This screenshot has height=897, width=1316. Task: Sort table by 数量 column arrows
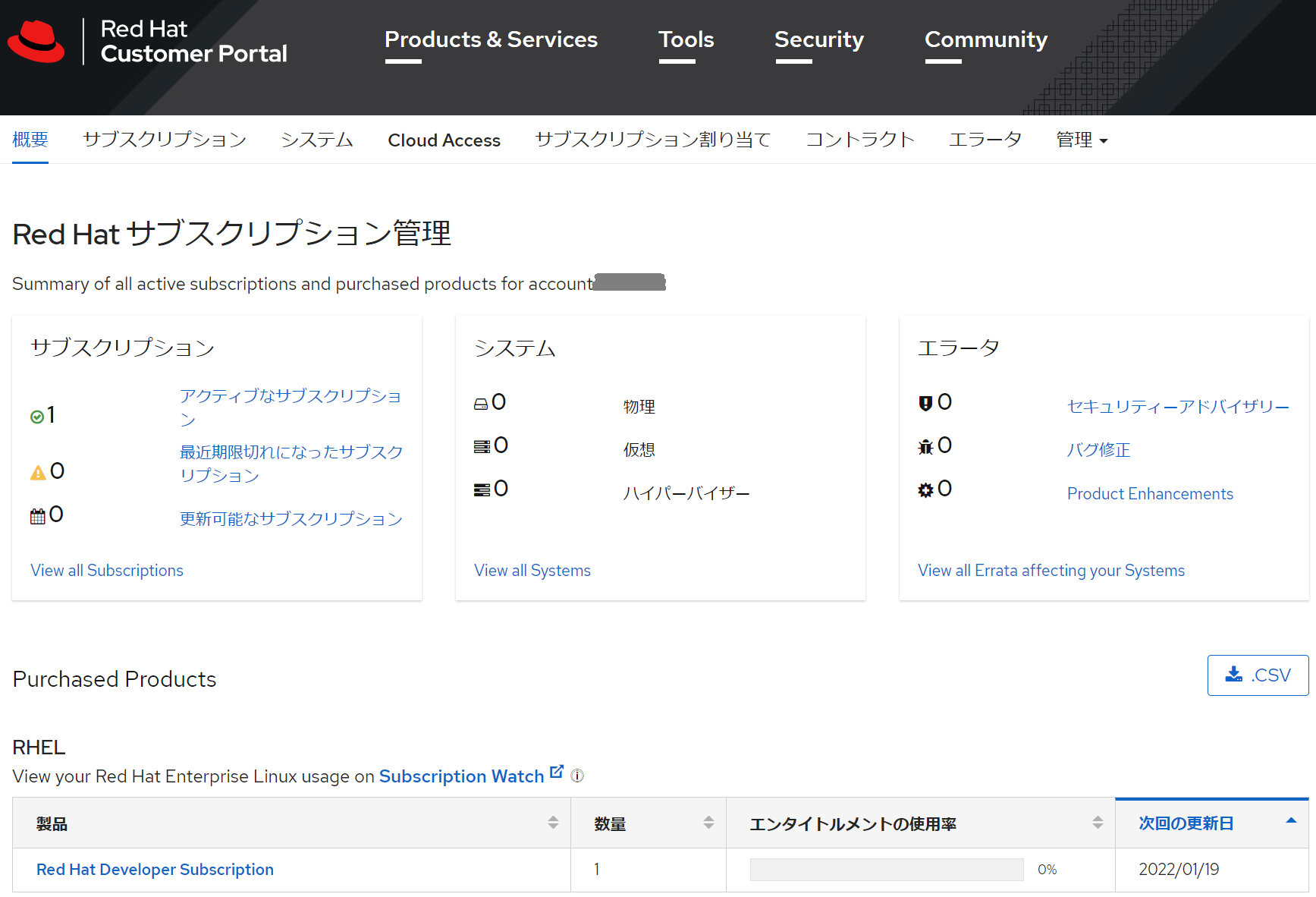708,823
